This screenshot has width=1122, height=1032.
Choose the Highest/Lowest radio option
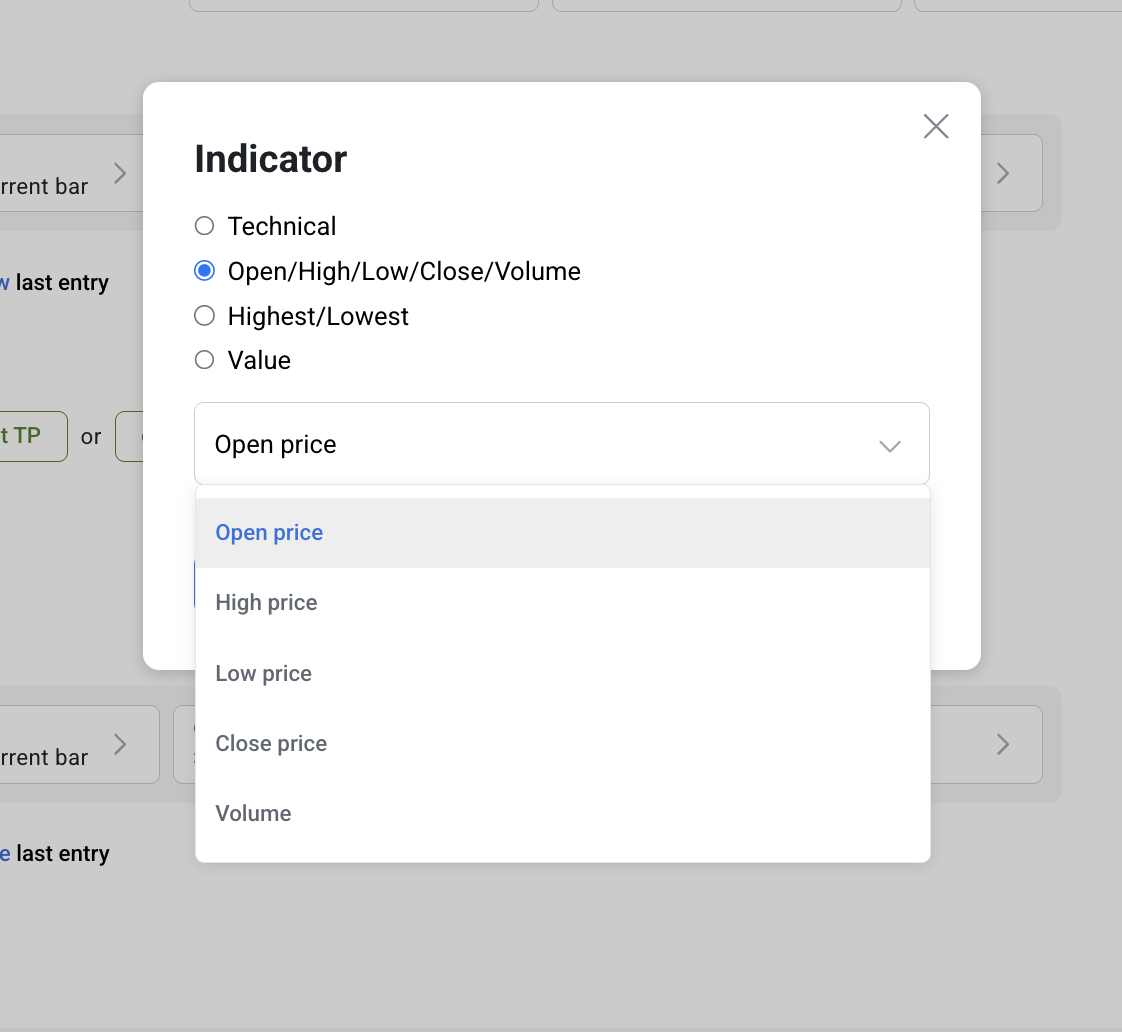[205, 316]
